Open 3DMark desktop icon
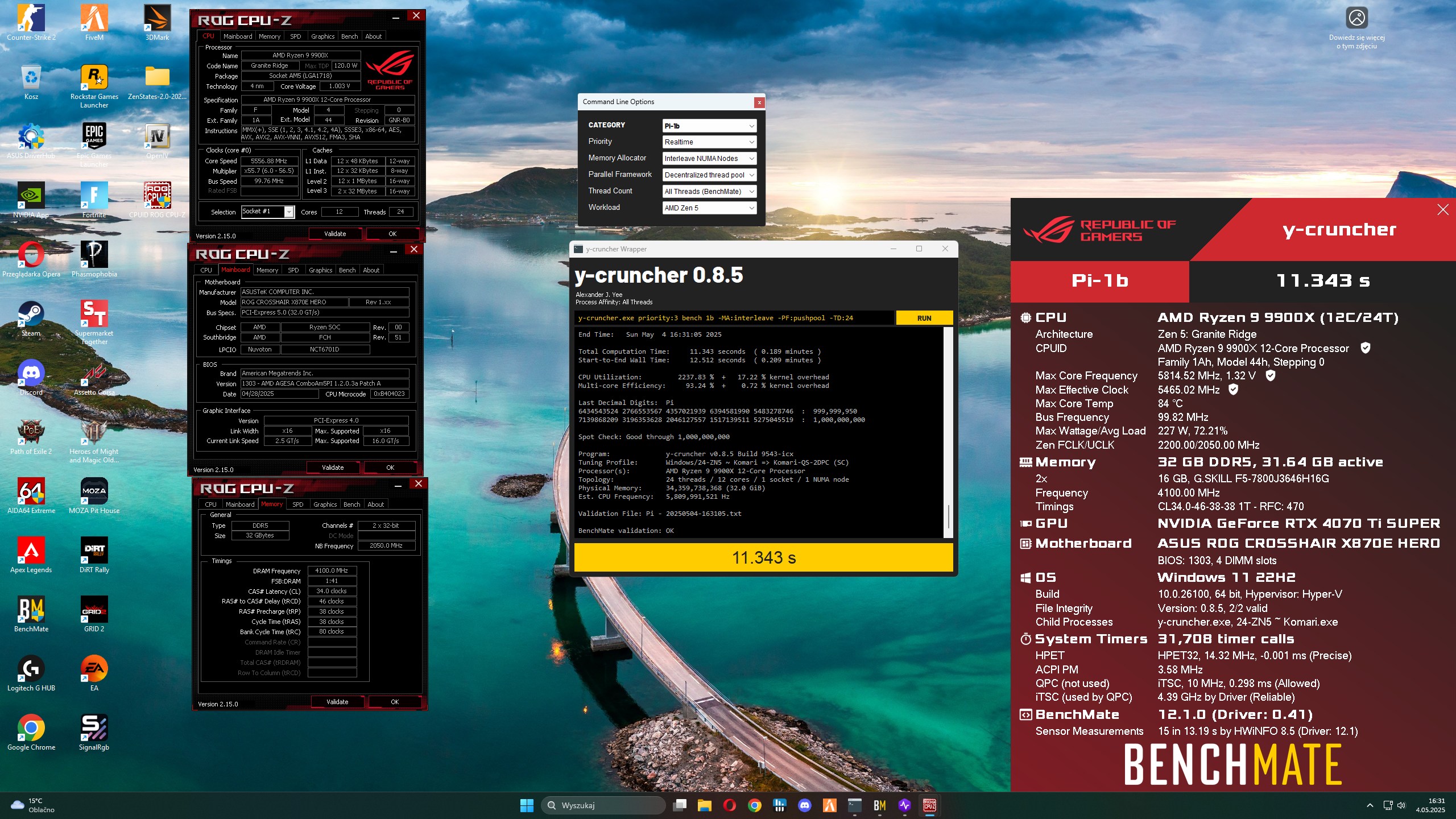The image size is (1456, 819). pos(157,23)
